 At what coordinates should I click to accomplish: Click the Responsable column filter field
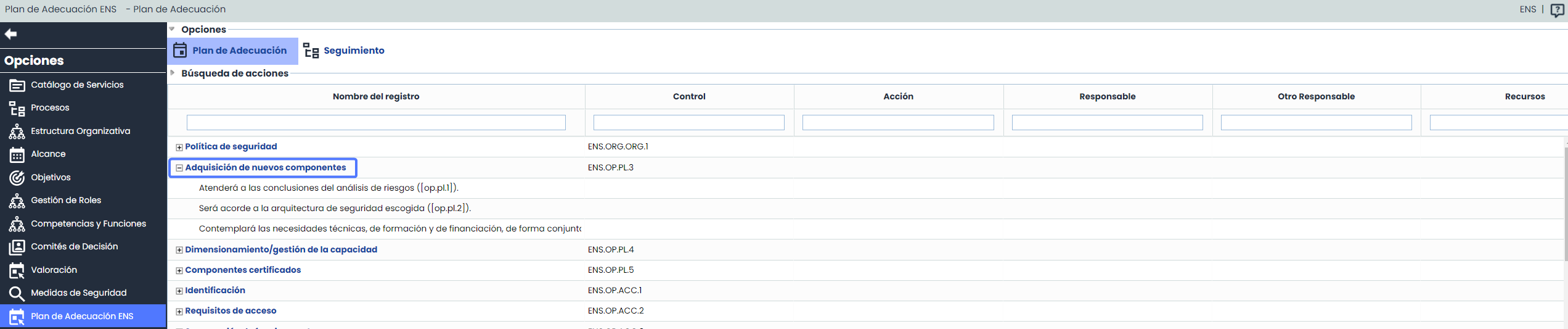coord(1106,122)
